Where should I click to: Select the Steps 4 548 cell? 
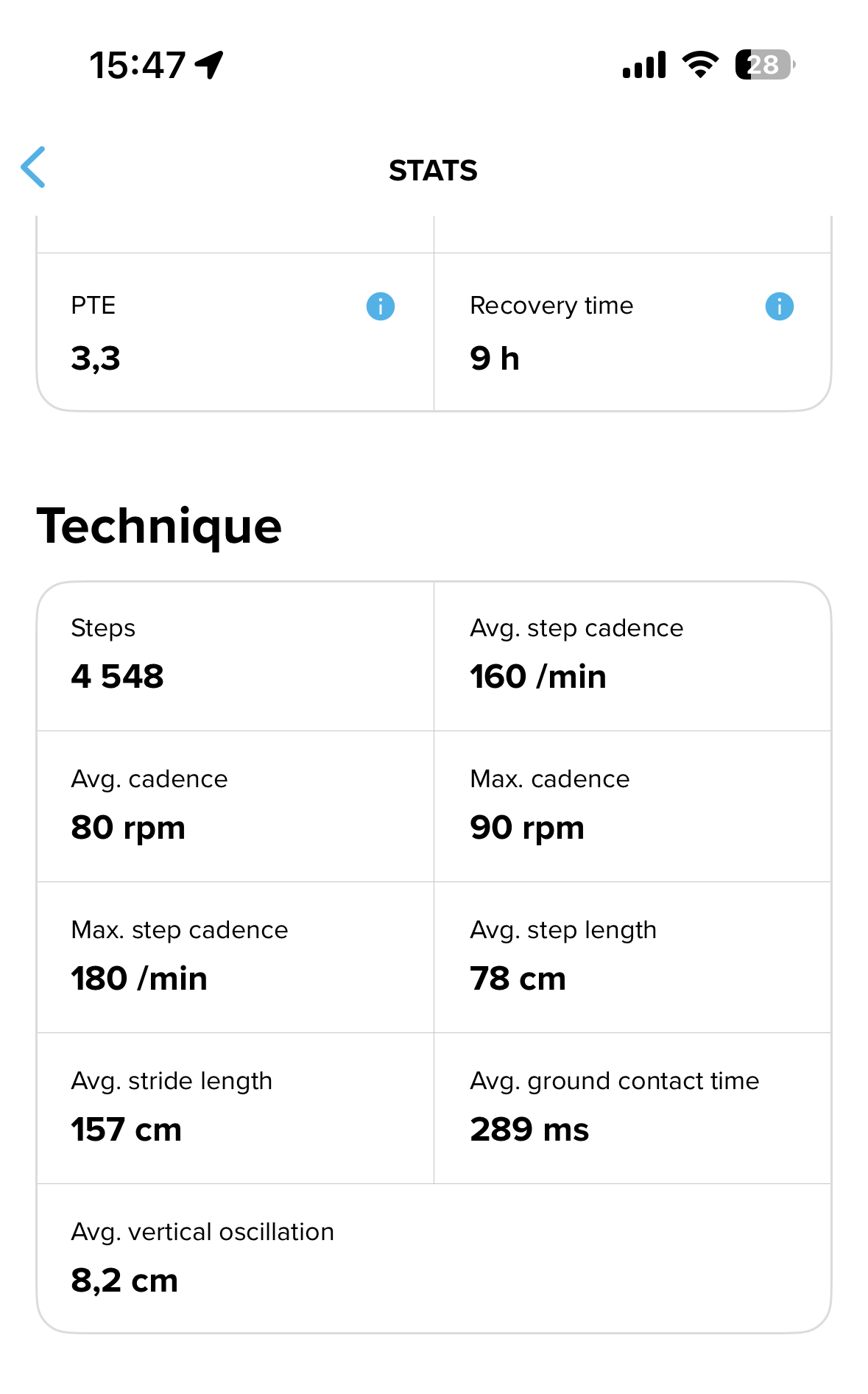pyautogui.click(x=235, y=656)
